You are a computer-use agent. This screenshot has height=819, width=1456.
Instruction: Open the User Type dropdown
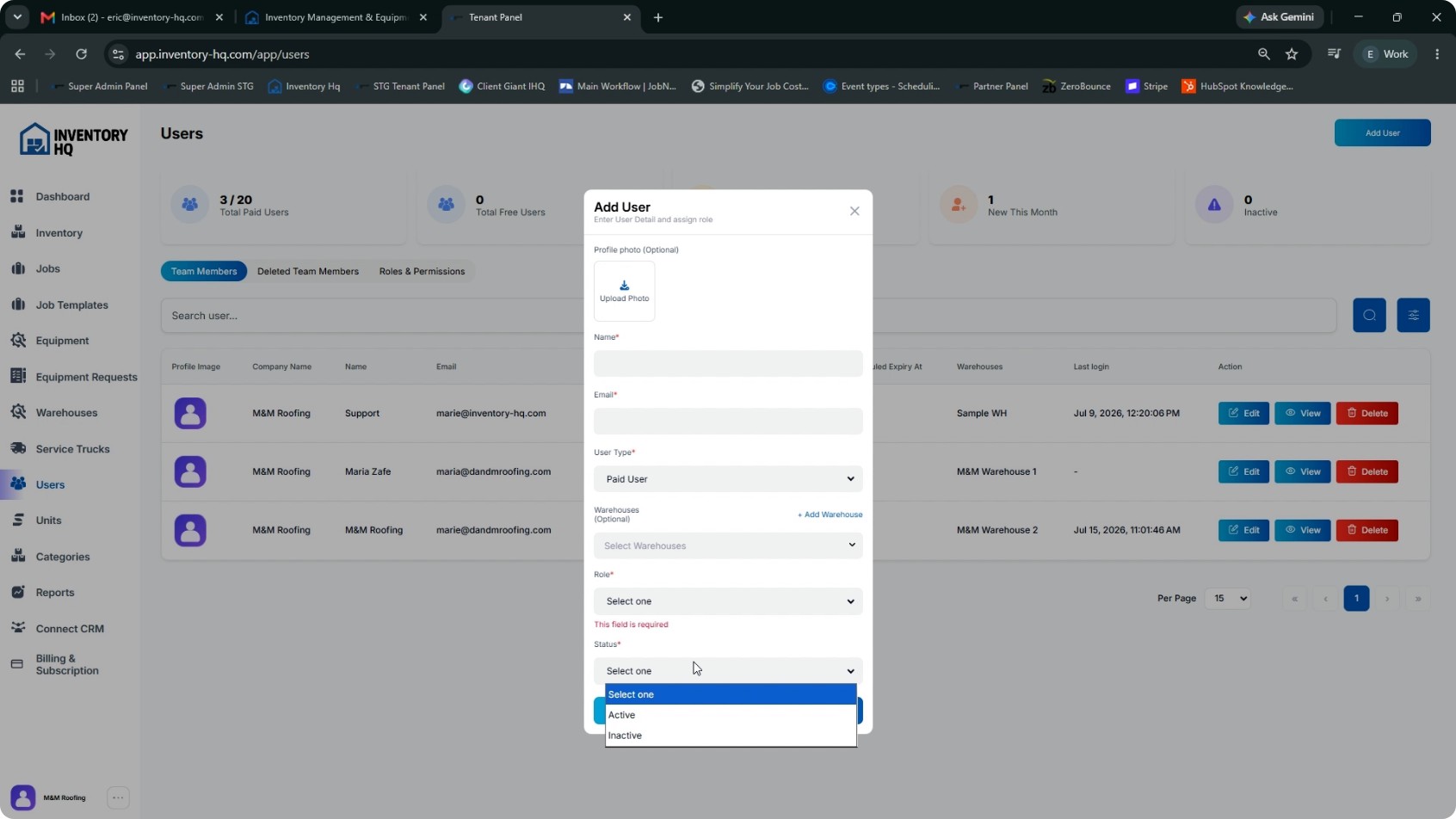[728, 479]
